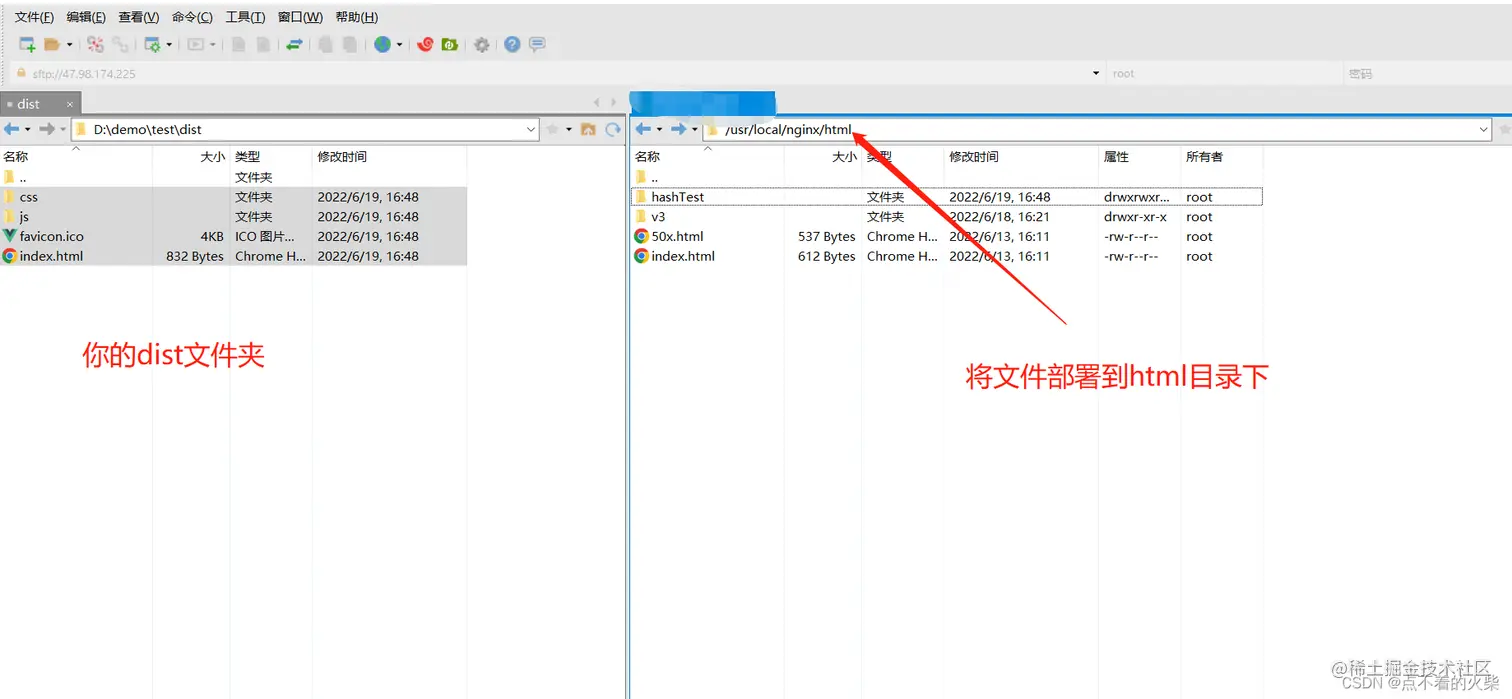Click the red Disconnect toolbar icon
Screen dimensions: 1512x699
point(95,44)
